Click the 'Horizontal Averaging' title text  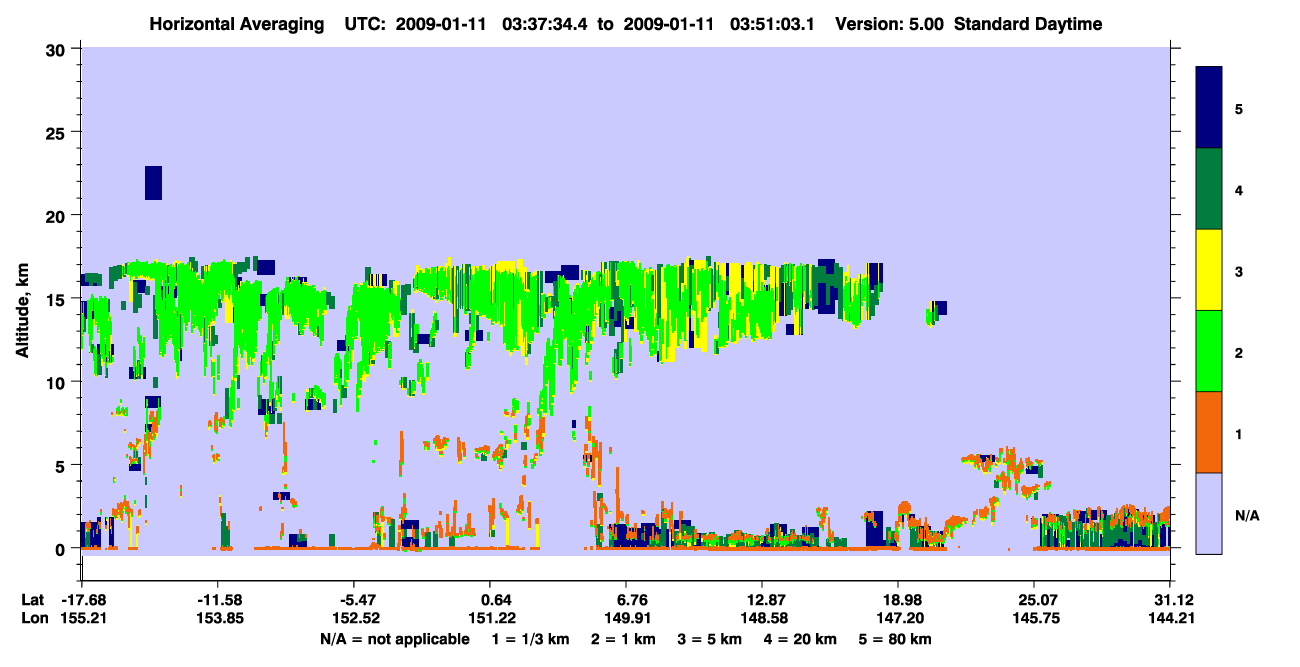pos(237,24)
